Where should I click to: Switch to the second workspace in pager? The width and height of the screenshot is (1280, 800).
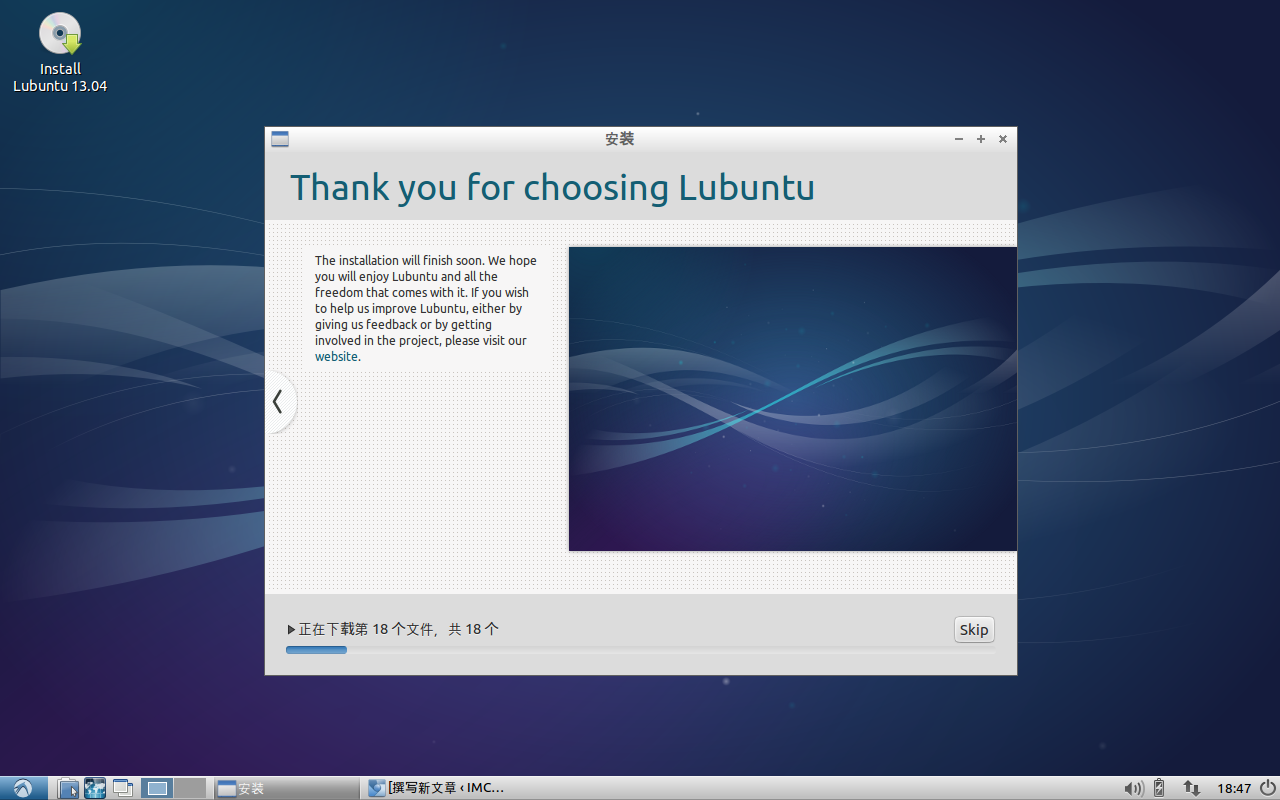click(190, 788)
